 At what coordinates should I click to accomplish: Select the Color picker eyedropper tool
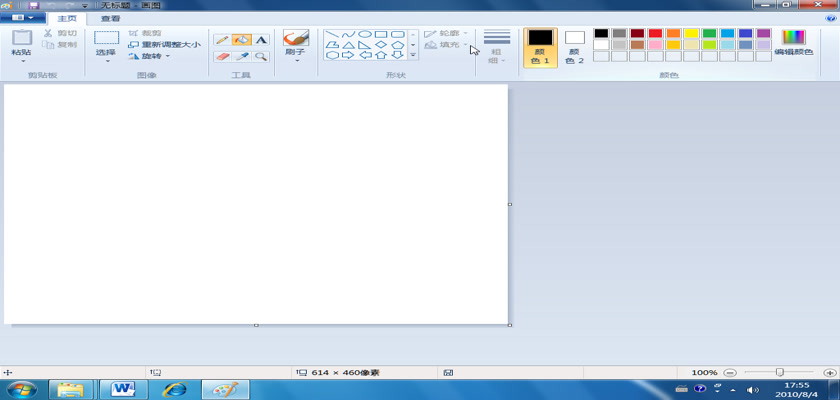click(x=241, y=57)
